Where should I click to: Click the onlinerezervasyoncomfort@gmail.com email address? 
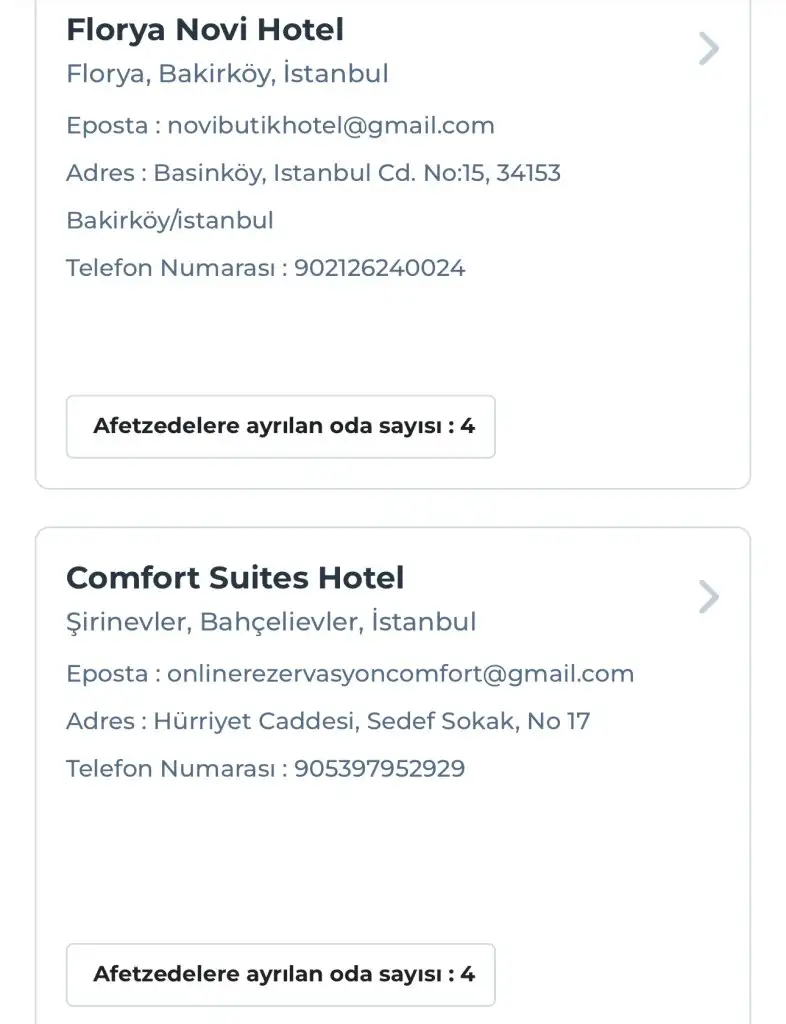click(401, 674)
